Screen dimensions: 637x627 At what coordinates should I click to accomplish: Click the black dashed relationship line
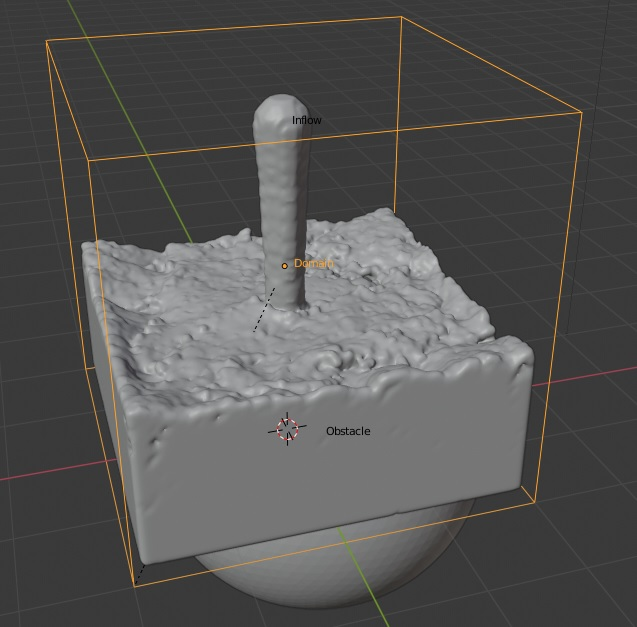click(263, 312)
